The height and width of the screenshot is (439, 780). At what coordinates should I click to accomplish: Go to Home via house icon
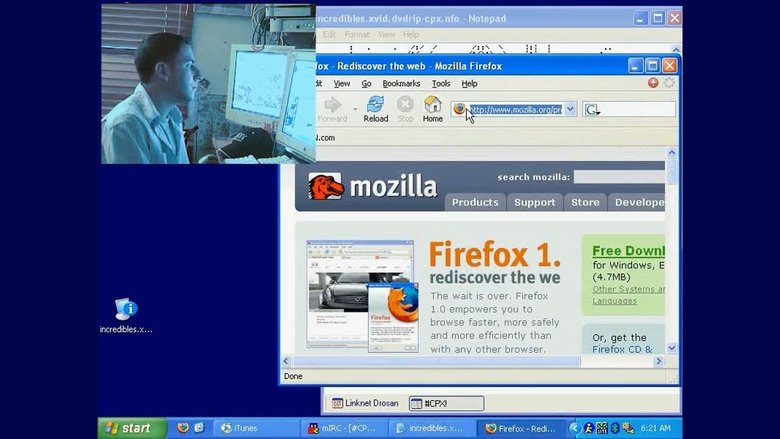(x=432, y=109)
